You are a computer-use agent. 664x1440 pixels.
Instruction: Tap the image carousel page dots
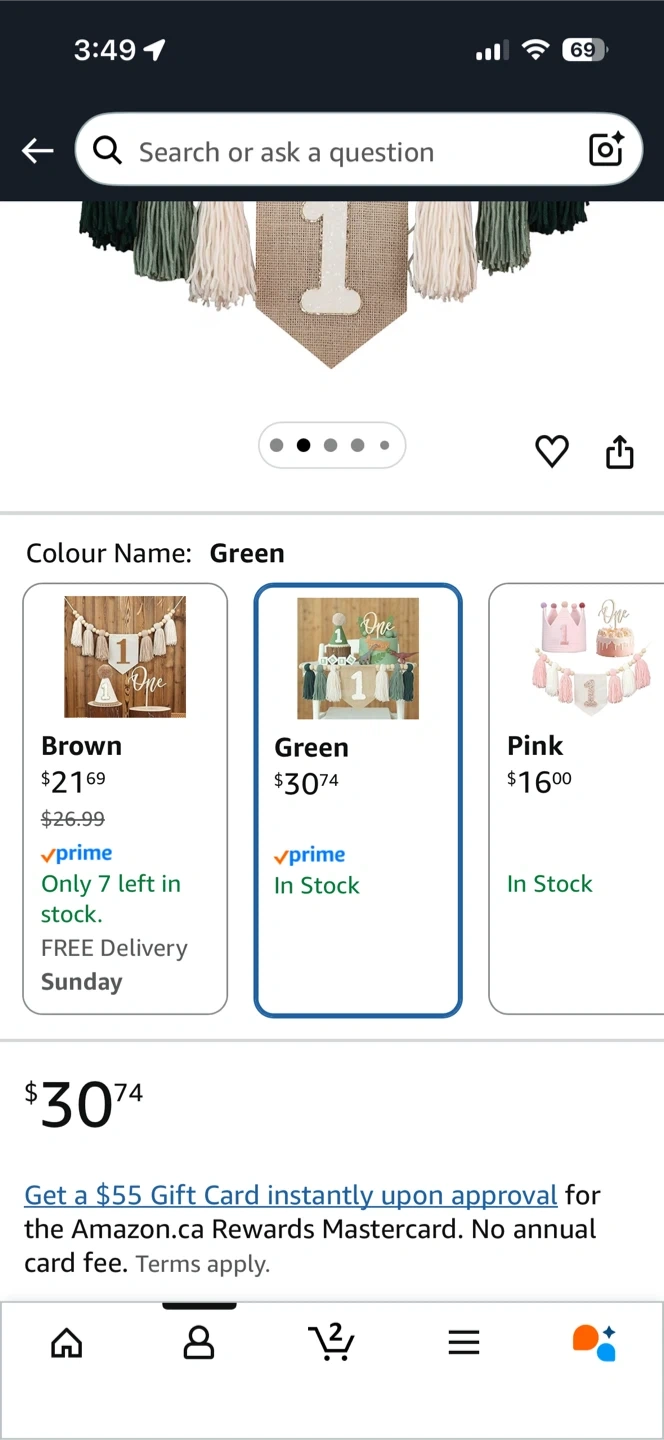pos(331,446)
